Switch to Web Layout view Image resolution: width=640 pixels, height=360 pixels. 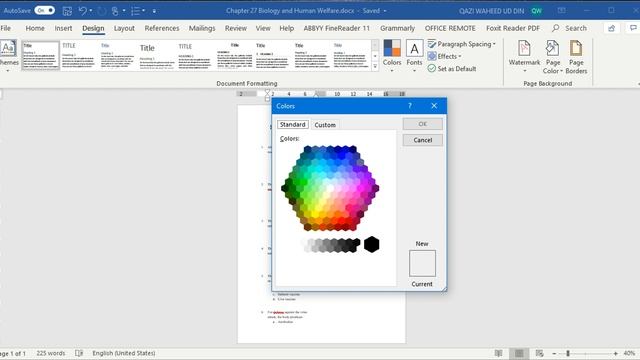click(x=539, y=353)
